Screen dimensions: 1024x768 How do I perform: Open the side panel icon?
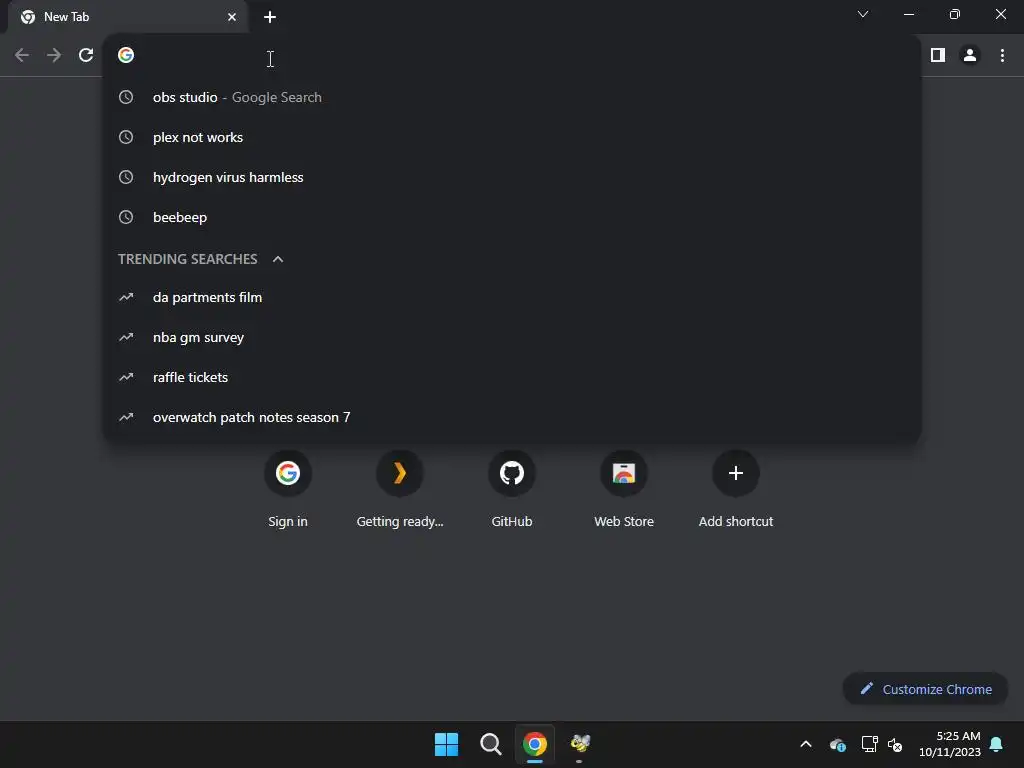[938, 56]
